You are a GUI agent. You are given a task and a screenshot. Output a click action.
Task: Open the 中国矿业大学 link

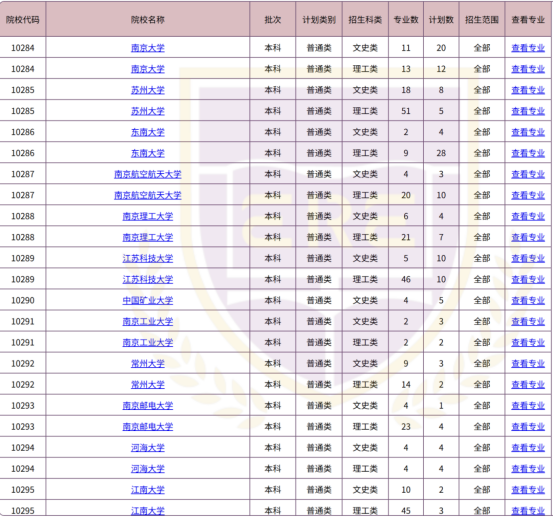coord(147,300)
